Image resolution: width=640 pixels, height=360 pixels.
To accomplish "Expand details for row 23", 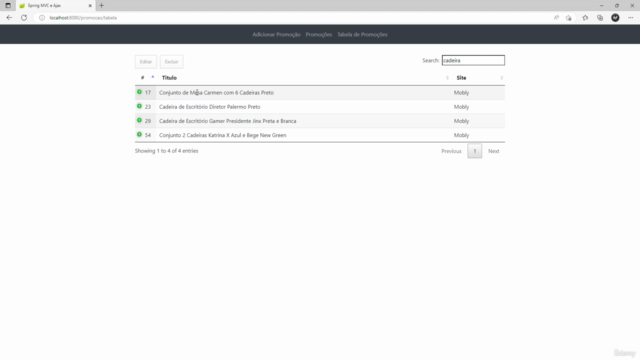I will click(x=139, y=106).
